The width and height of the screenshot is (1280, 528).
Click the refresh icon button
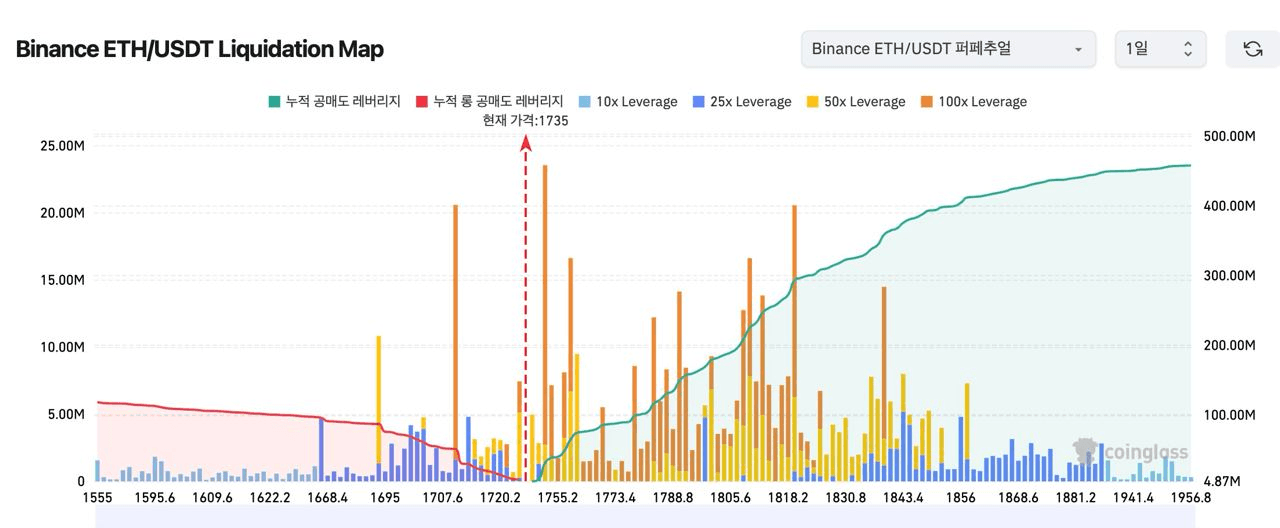tap(1252, 49)
